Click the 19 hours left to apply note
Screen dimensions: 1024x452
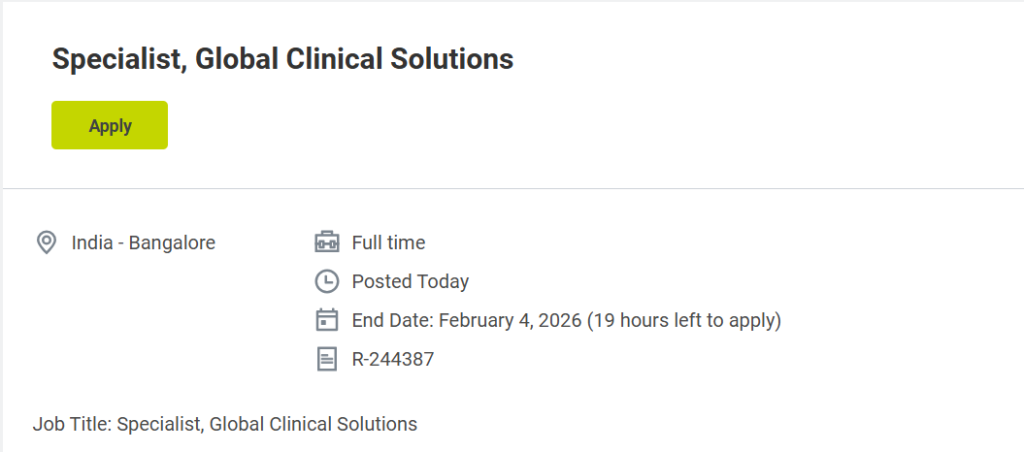point(684,320)
